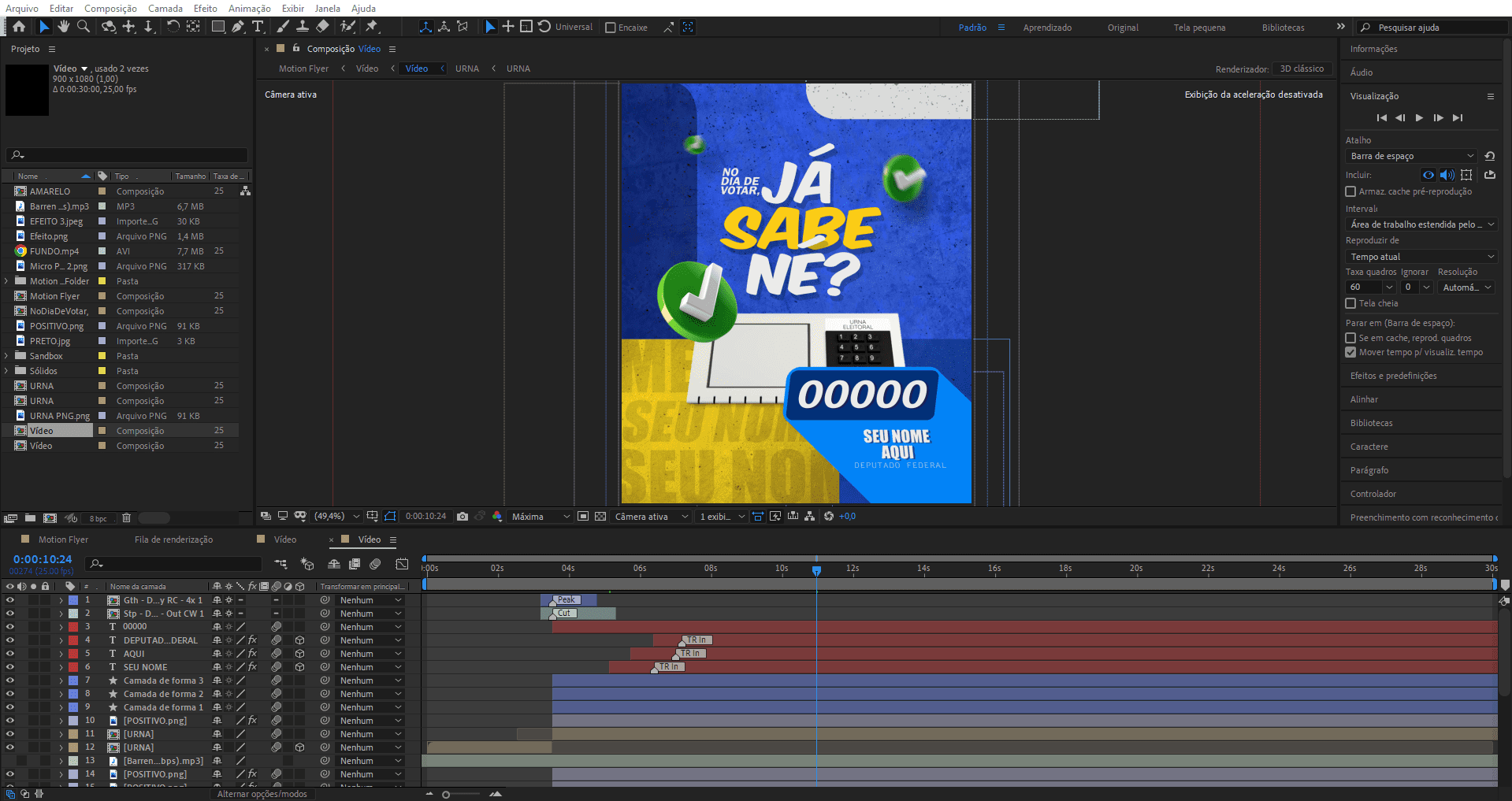Delete selected item with trash icon
This screenshot has width=1512, height=801.
click(x=126, y=518)
